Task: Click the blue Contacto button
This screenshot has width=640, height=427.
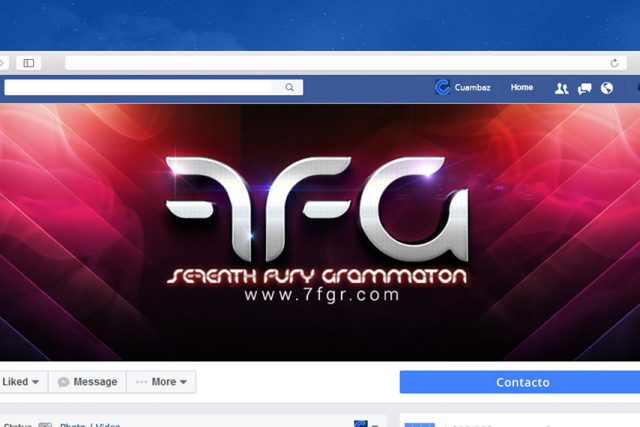Action: pyautogui.click(x=520, y=382)
